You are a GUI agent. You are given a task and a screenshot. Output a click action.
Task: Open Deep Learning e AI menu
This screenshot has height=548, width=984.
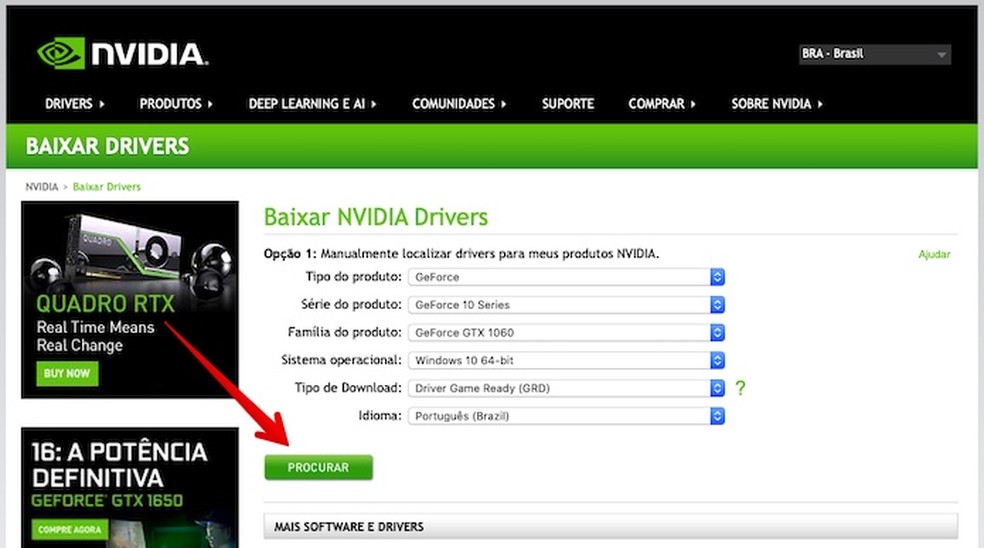[312, 104]
